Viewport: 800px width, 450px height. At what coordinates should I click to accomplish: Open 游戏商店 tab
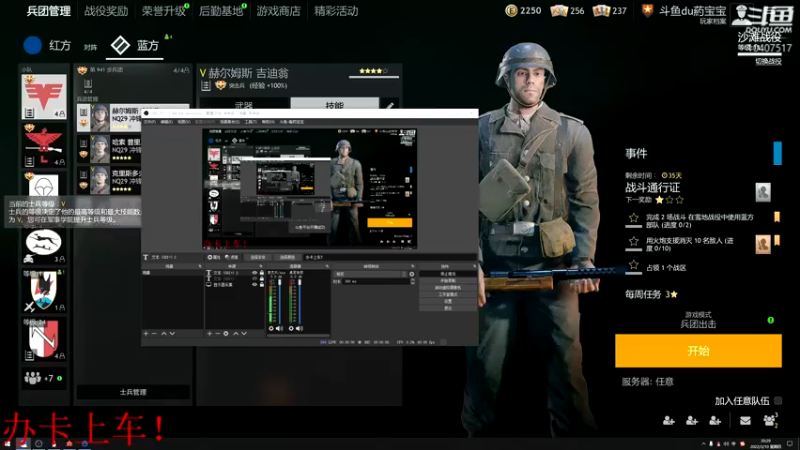coord(279,11)
